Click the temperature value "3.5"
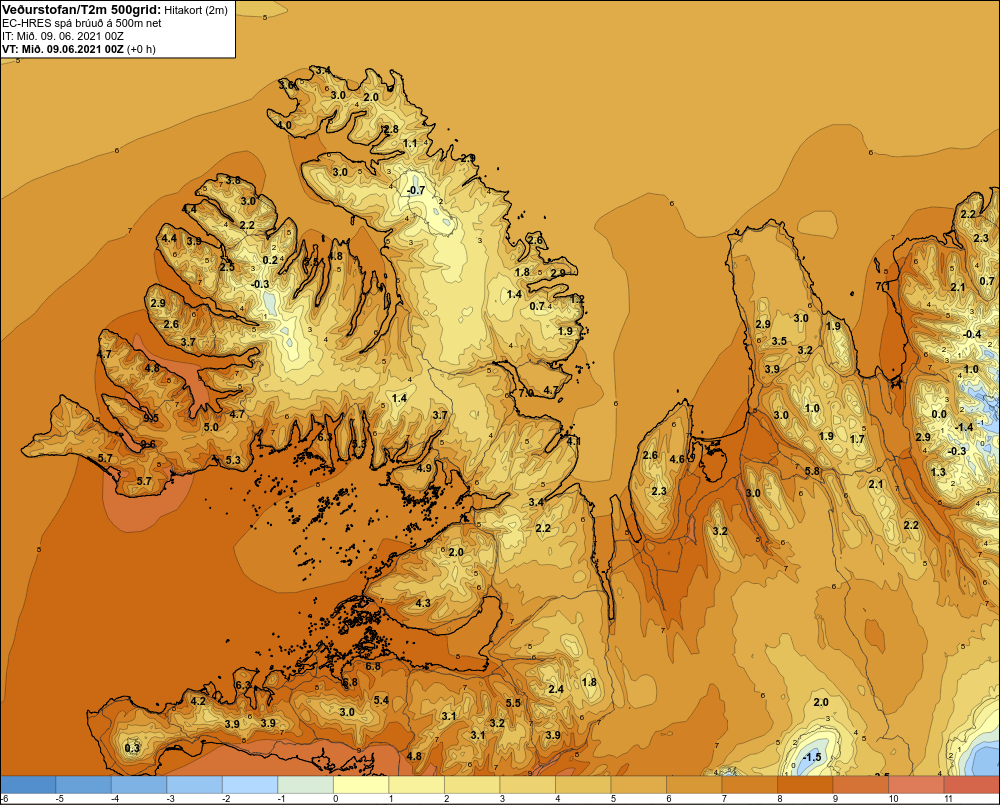1000x805 pixels. [779, 341]
